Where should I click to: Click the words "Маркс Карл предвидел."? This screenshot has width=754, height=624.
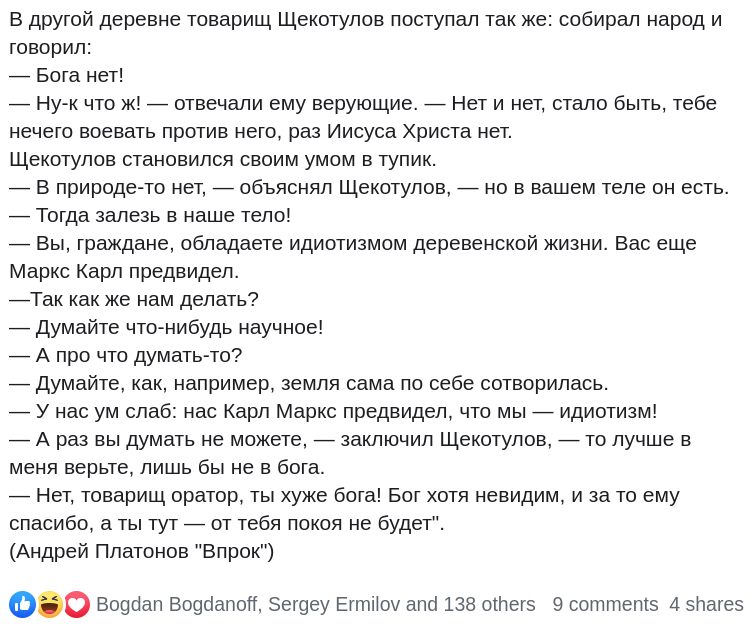click(124, 272)
